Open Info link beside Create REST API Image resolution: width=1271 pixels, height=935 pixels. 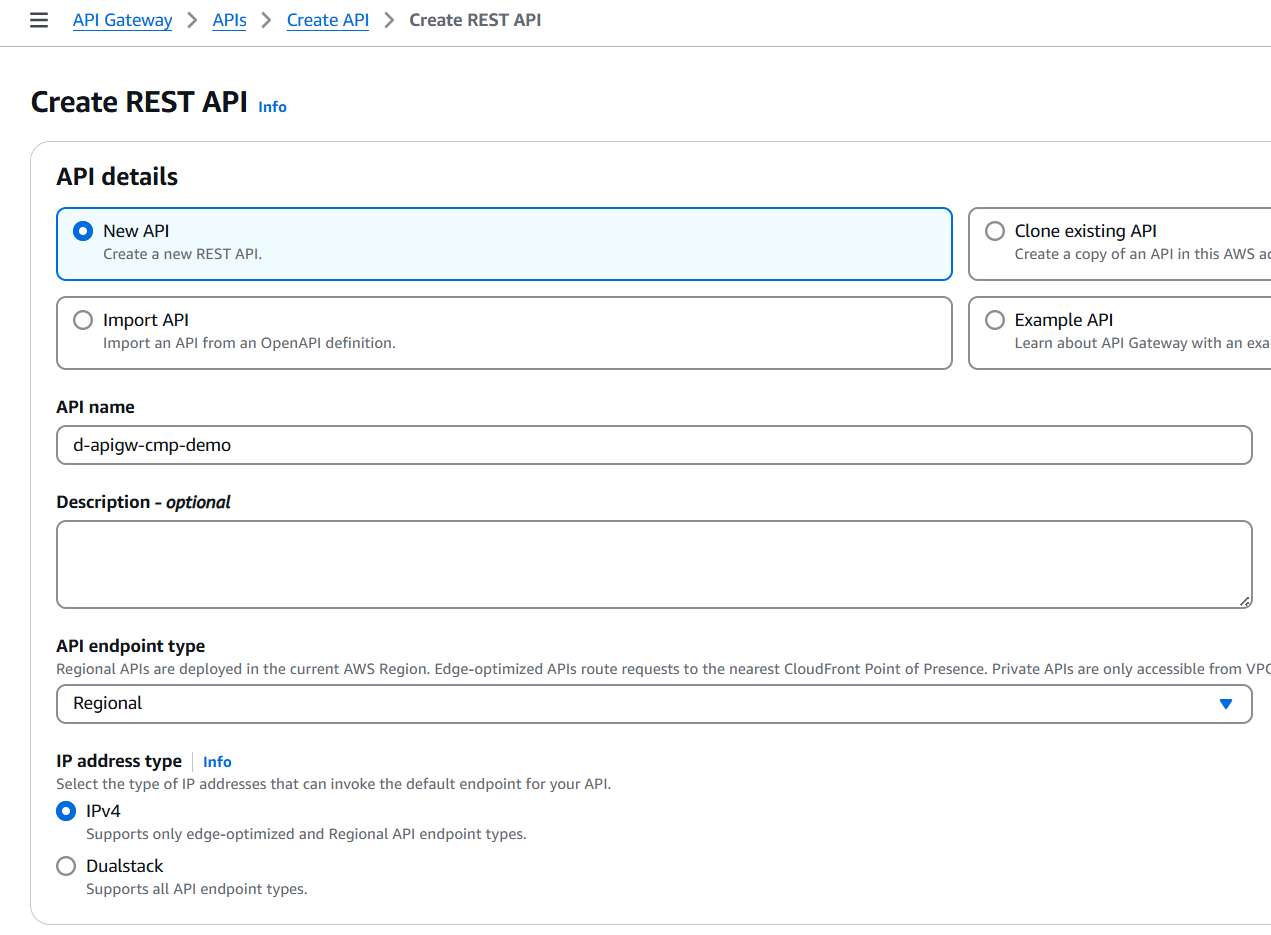coord(272,107)
